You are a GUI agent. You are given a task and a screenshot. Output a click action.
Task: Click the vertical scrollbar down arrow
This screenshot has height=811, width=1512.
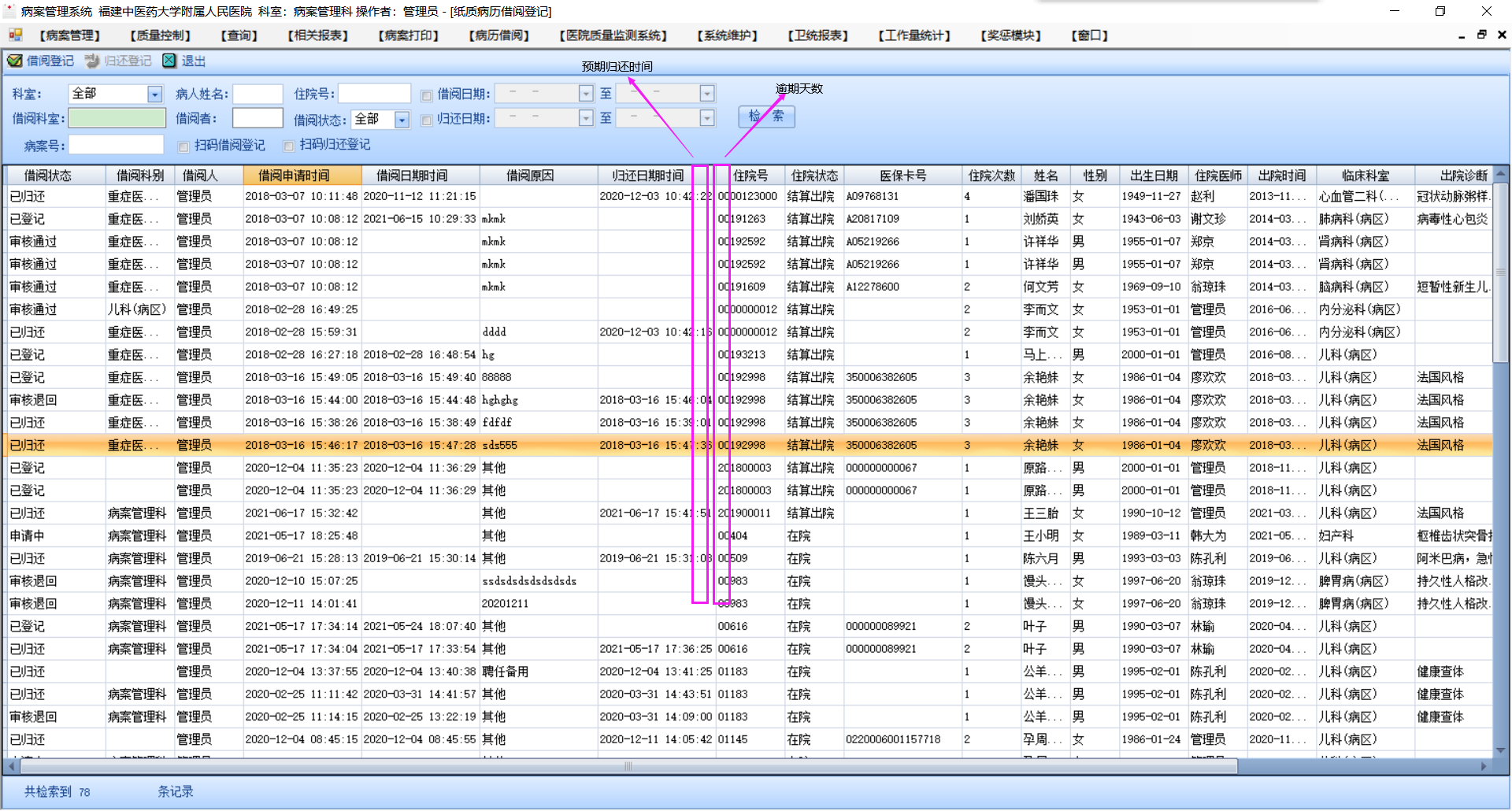point(1501,750)
